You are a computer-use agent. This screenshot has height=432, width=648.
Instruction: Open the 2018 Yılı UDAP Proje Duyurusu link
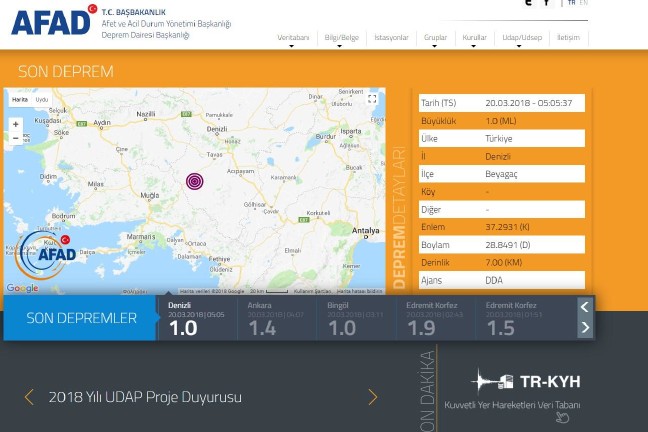tap(145, 397)
